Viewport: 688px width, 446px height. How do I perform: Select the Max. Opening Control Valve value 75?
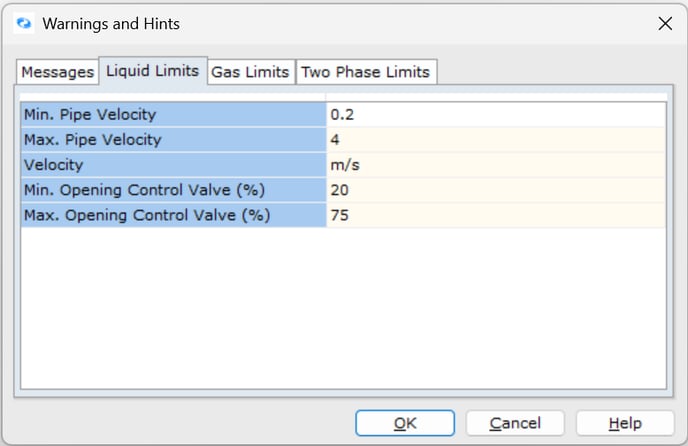click(x=495, y=215)
